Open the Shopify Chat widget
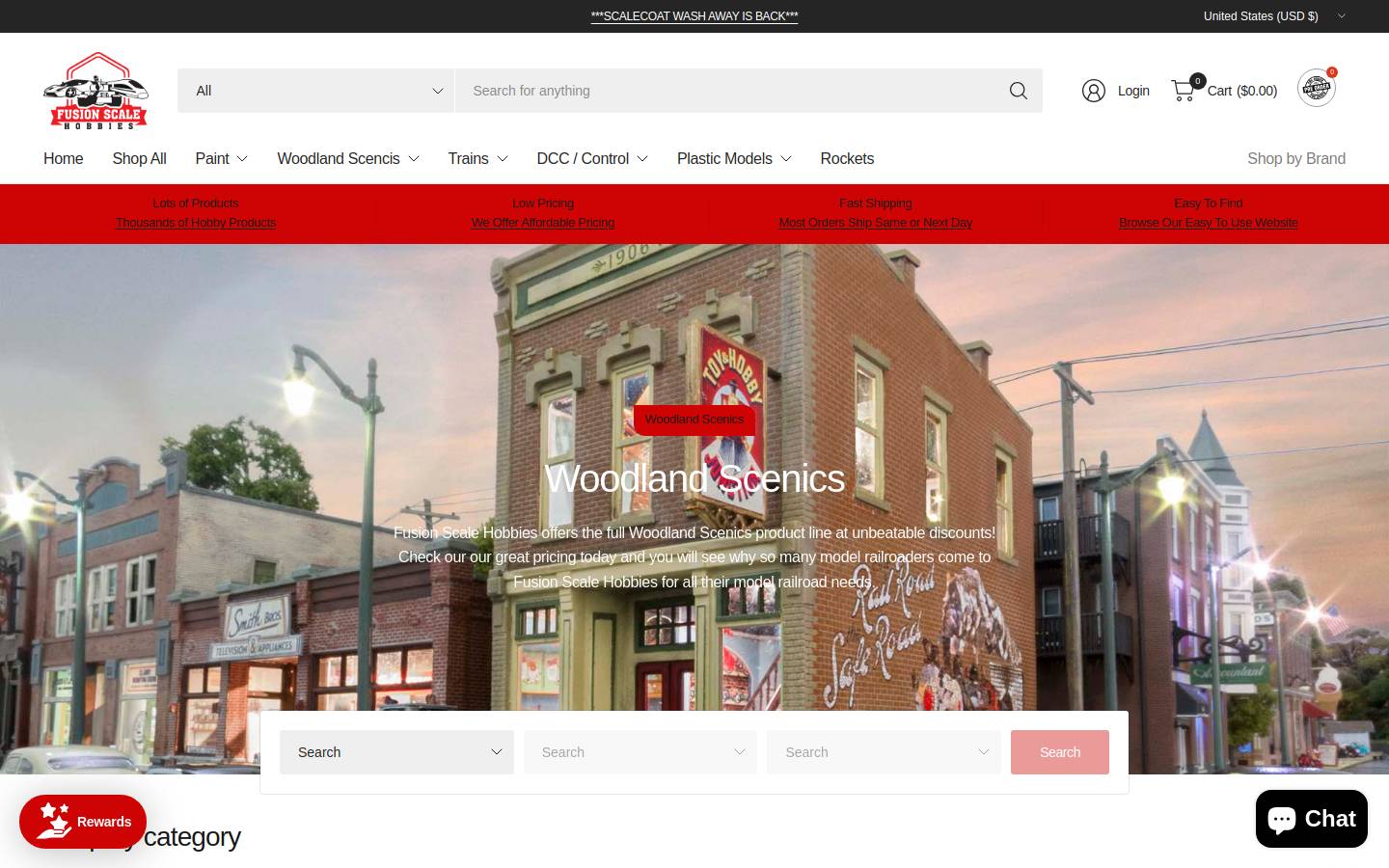 tap(1312, 819)
